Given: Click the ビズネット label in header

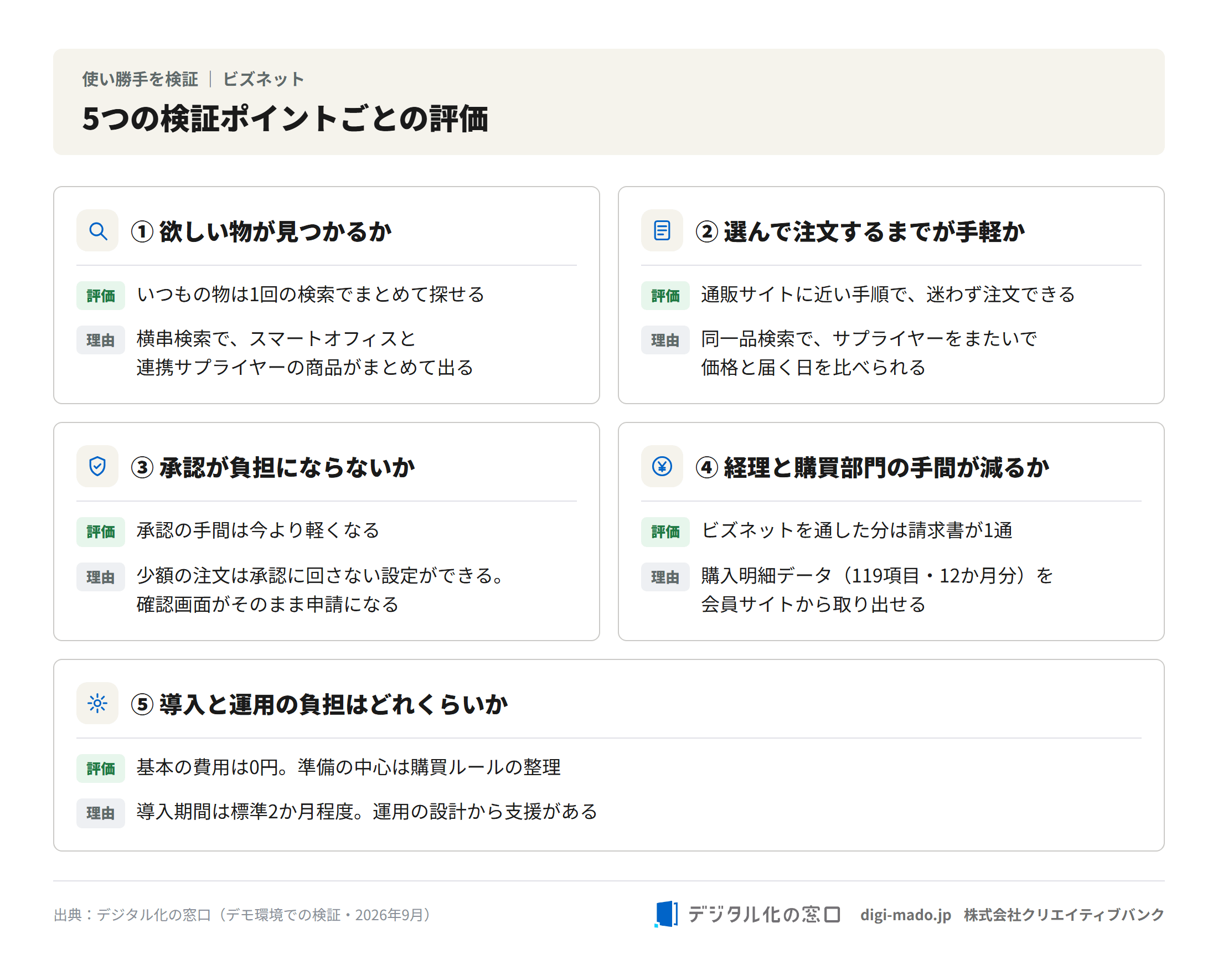Looking at the screenshot, I should (x=264, y=79).
